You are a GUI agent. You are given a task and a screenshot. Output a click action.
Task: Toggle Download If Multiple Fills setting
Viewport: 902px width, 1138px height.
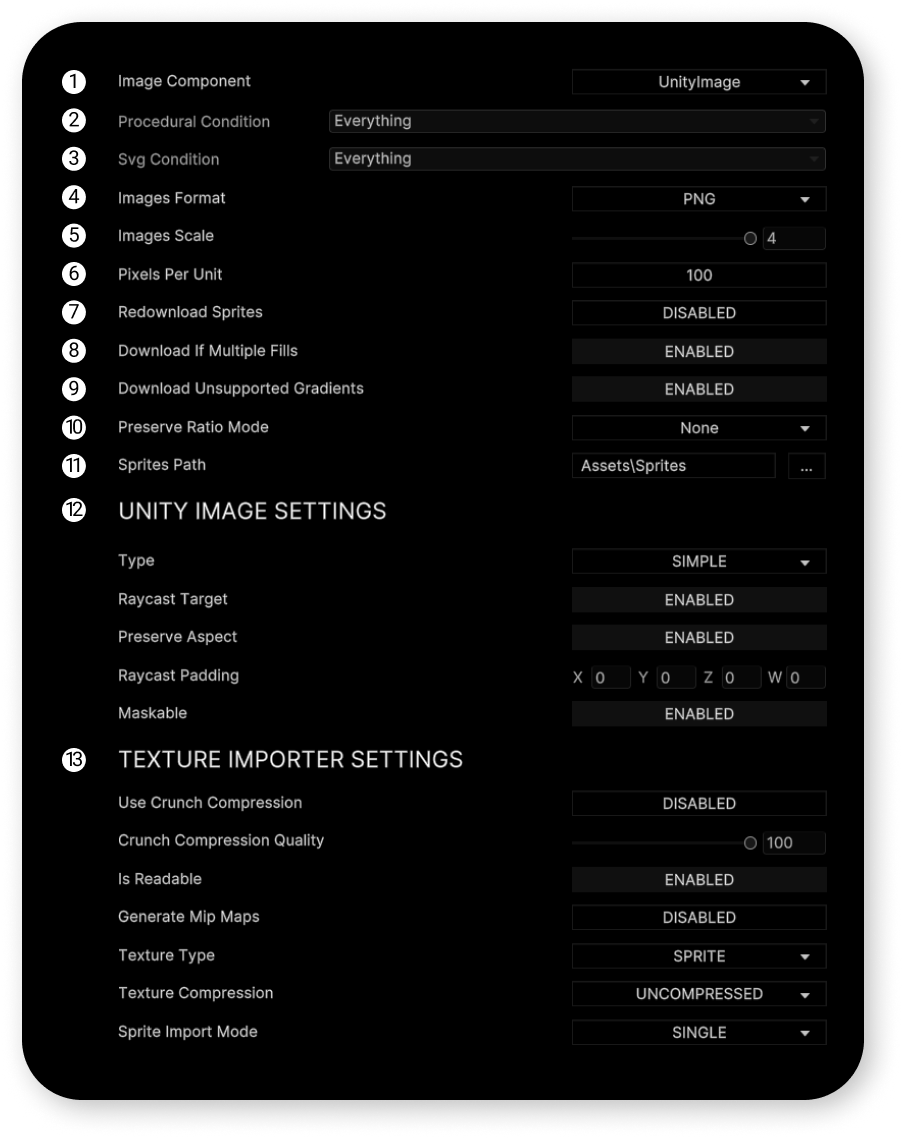(x=699, y=351)
